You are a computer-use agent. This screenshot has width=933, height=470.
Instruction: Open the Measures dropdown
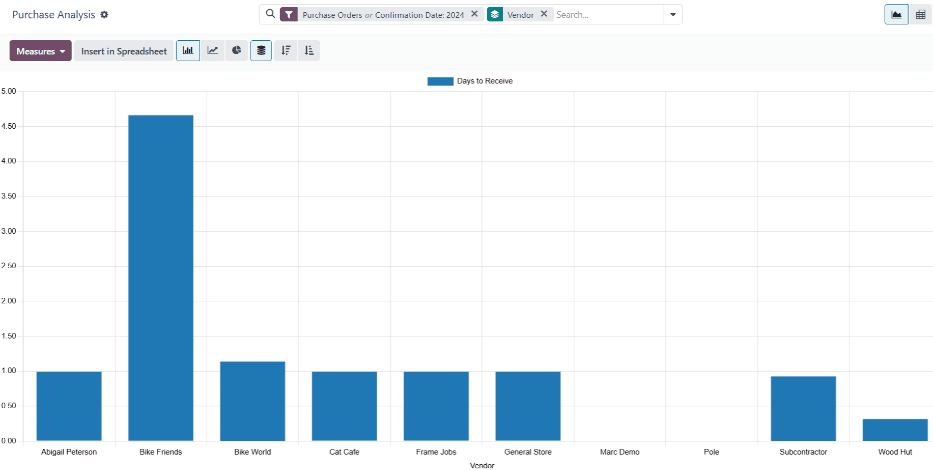[x=40, y=51]
